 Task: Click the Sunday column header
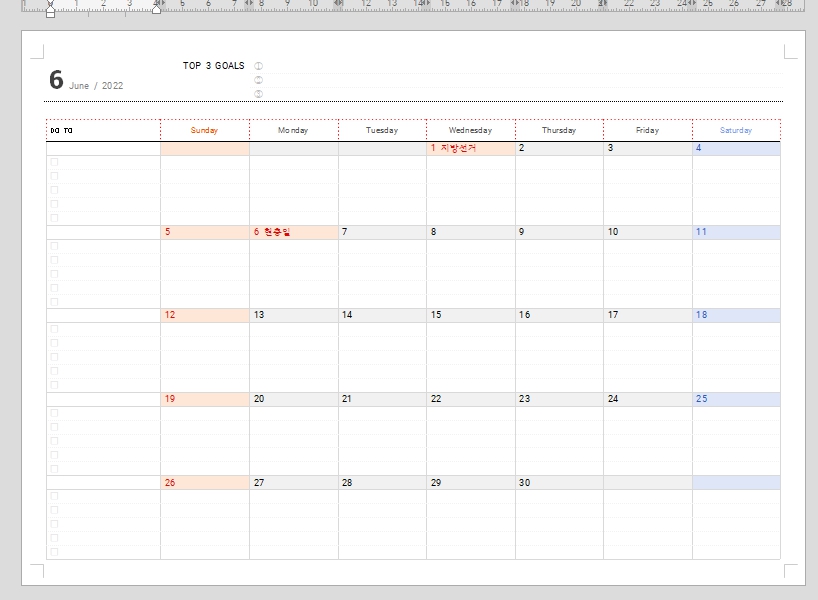[x=204, y=130]
